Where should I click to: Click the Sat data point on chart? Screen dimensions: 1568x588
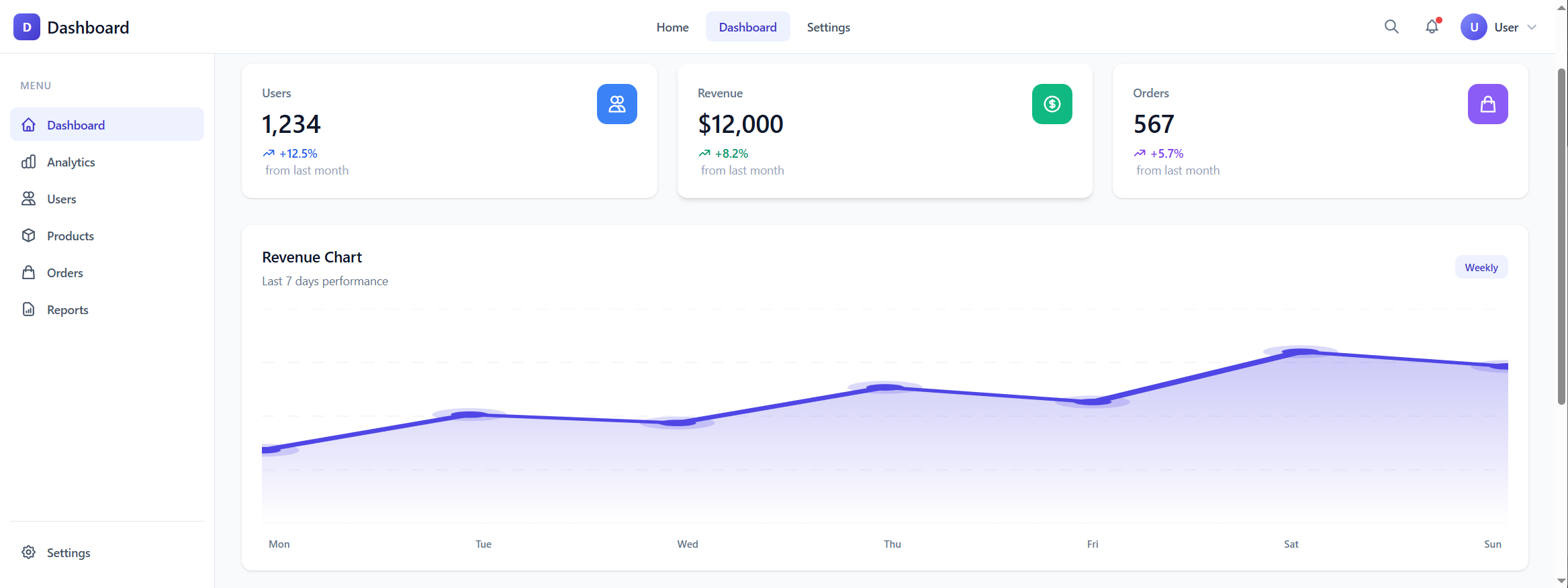pos(1301,352)
